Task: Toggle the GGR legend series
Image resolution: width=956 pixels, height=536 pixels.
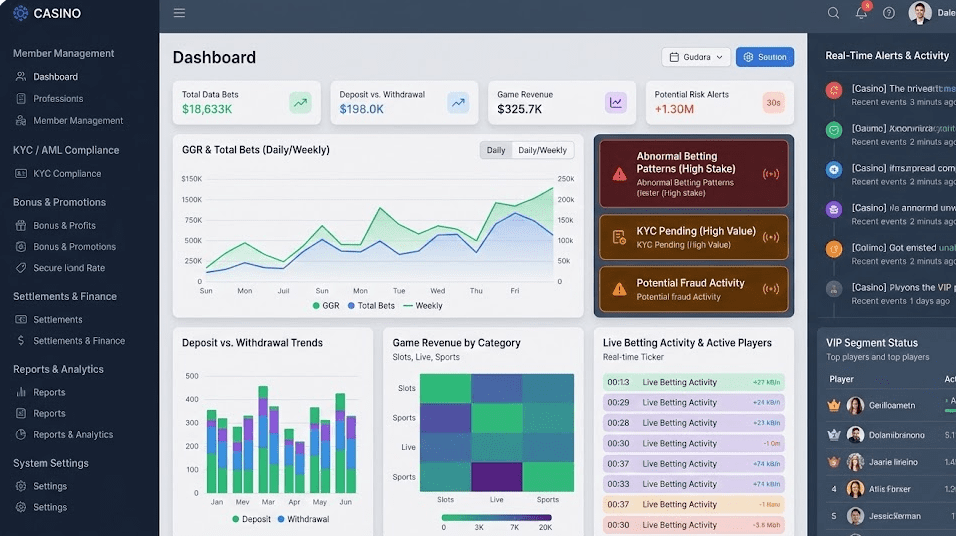Action: 325,306
